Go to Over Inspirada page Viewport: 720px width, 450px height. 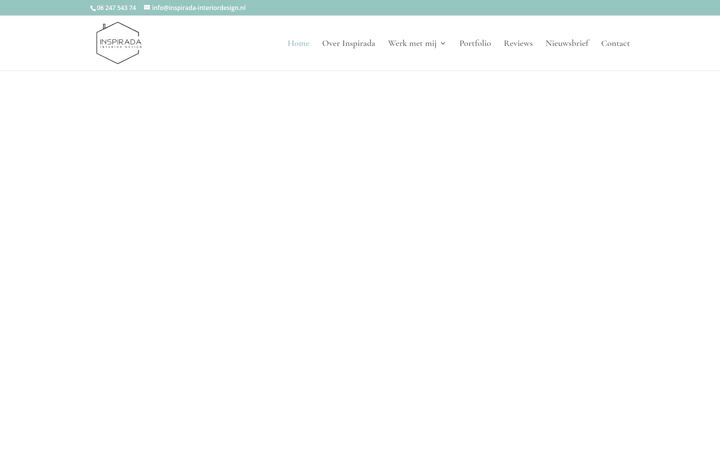(349, 43)
